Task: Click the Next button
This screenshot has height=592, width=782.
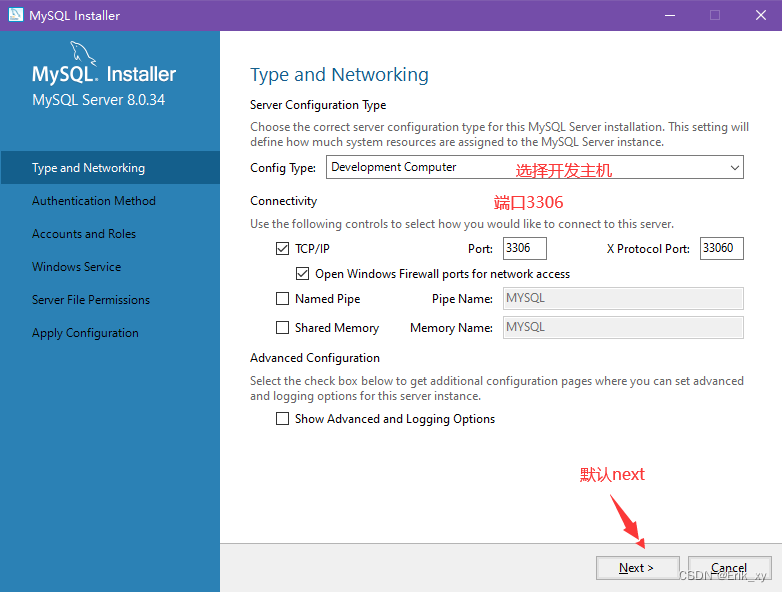Action: point(637,568)
